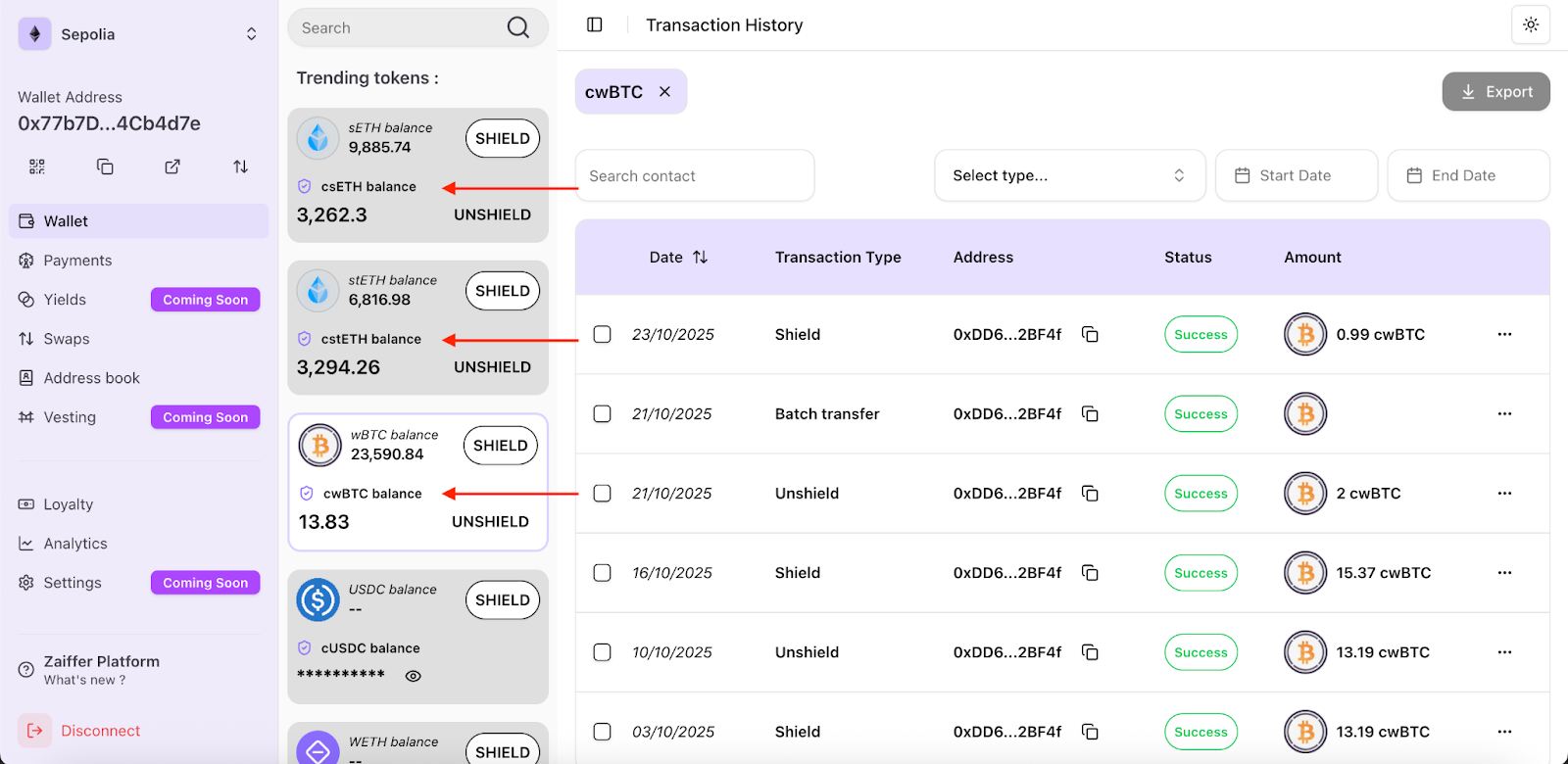Click UNSHIELD on the cwBTC balance
Screen dimensions: 1568x764
click(x=490, y=522)
